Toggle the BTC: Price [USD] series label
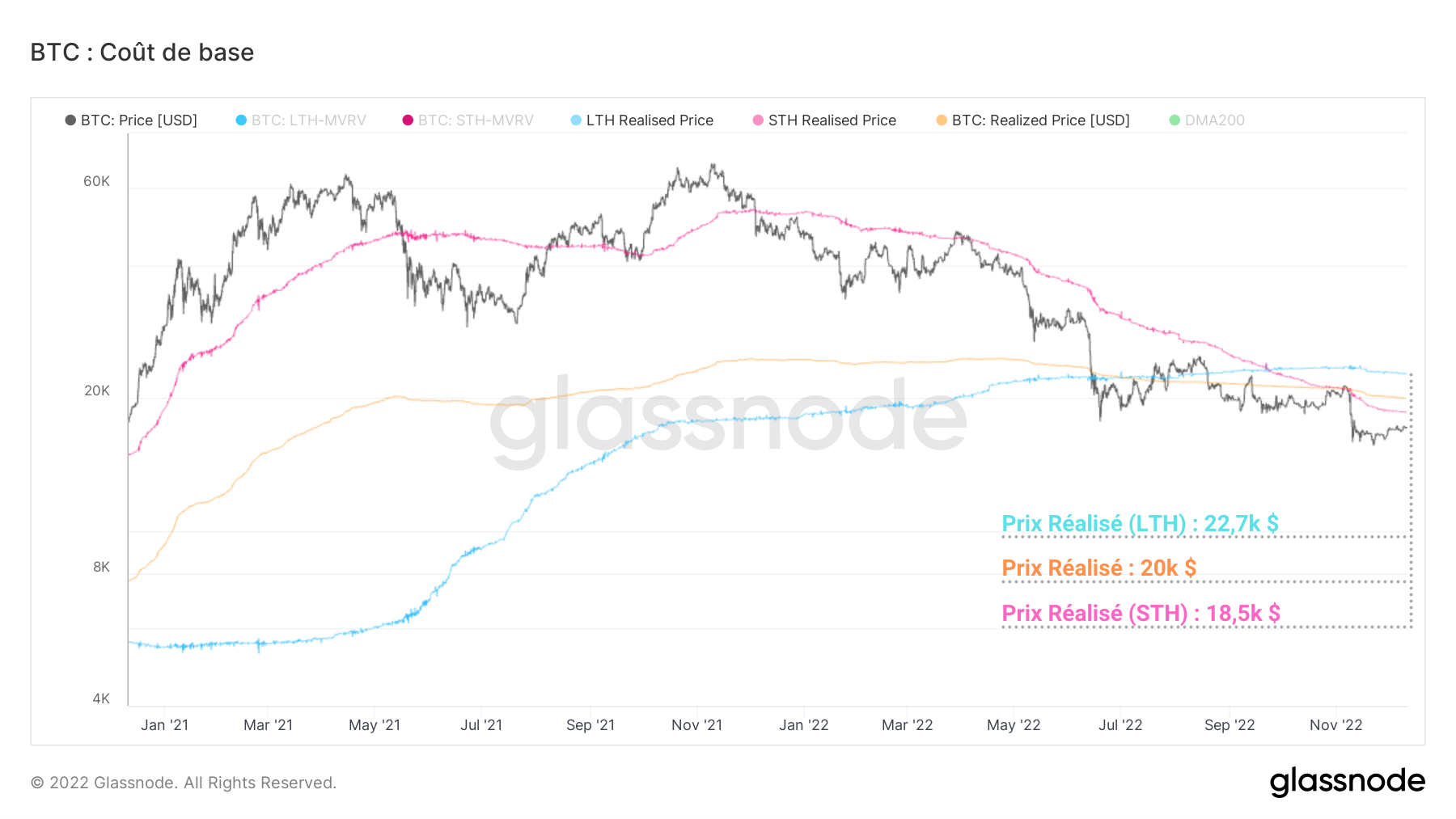The height and width of the screenshot is (819, 1456). click(139, 120)
